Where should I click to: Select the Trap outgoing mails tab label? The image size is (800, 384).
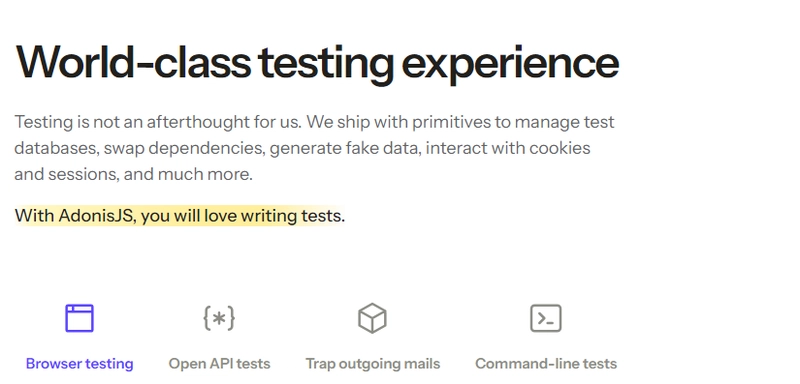pyautogui.click(x=373, y=364)
